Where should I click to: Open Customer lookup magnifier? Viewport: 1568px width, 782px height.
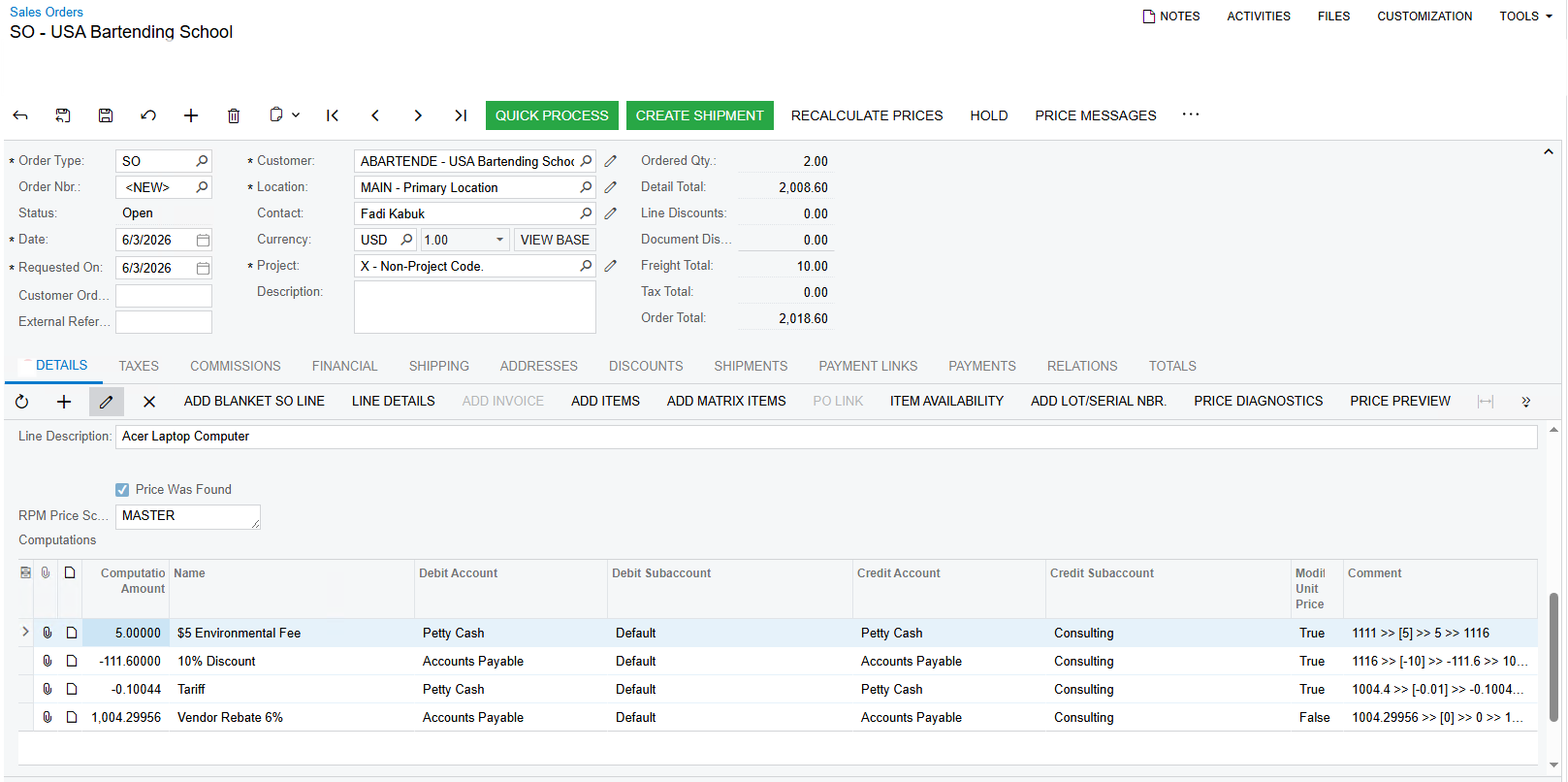586,161
